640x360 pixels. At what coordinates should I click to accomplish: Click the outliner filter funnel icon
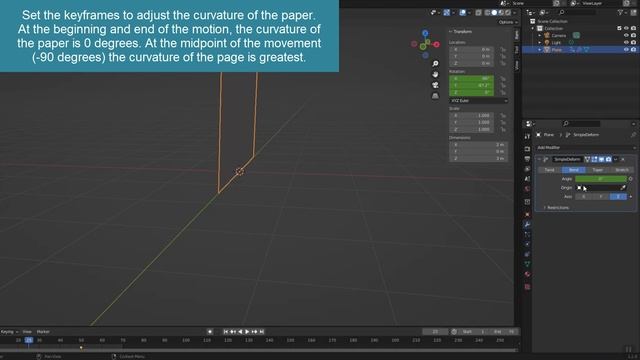(x=621, y=13)
